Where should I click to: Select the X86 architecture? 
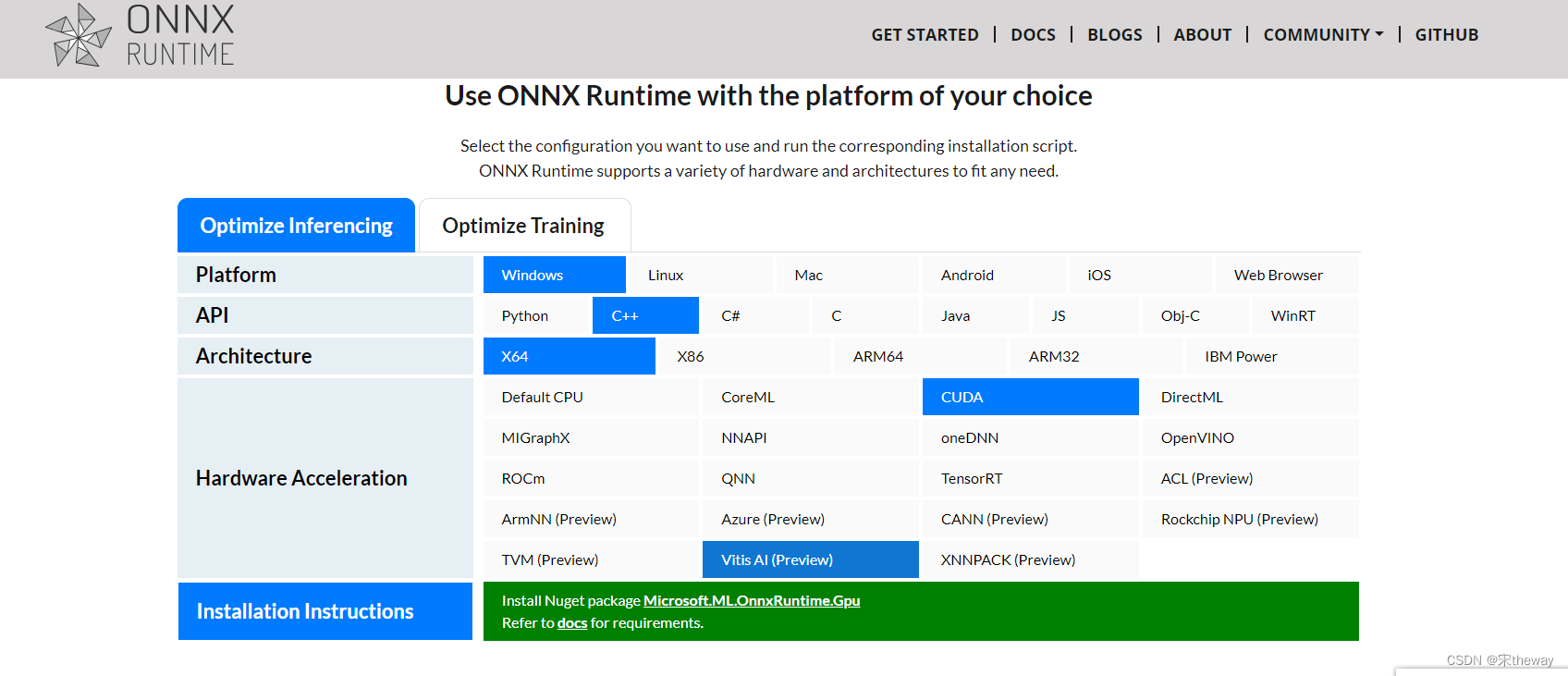[744, 356]
